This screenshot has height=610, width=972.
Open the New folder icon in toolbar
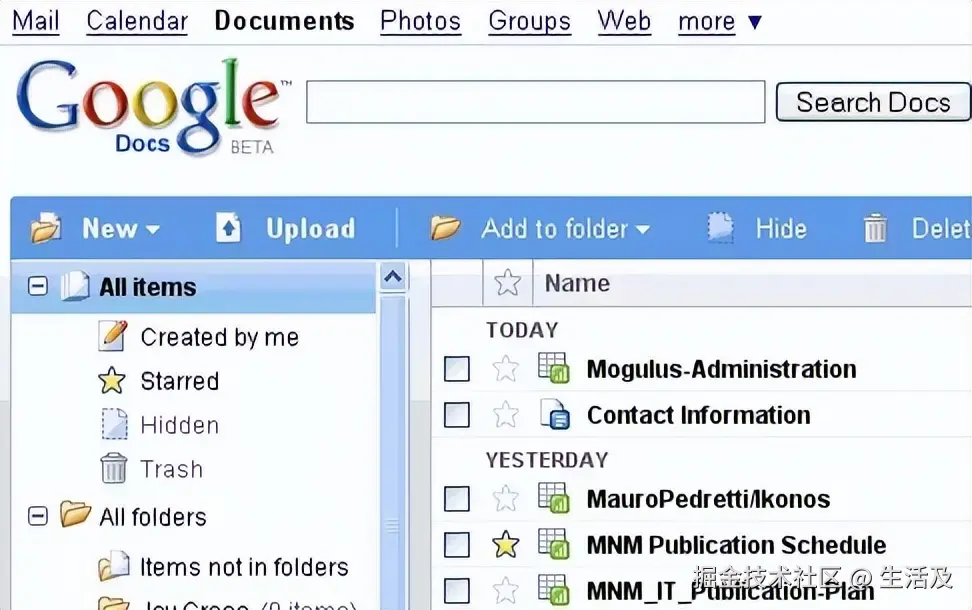[46, 228]
